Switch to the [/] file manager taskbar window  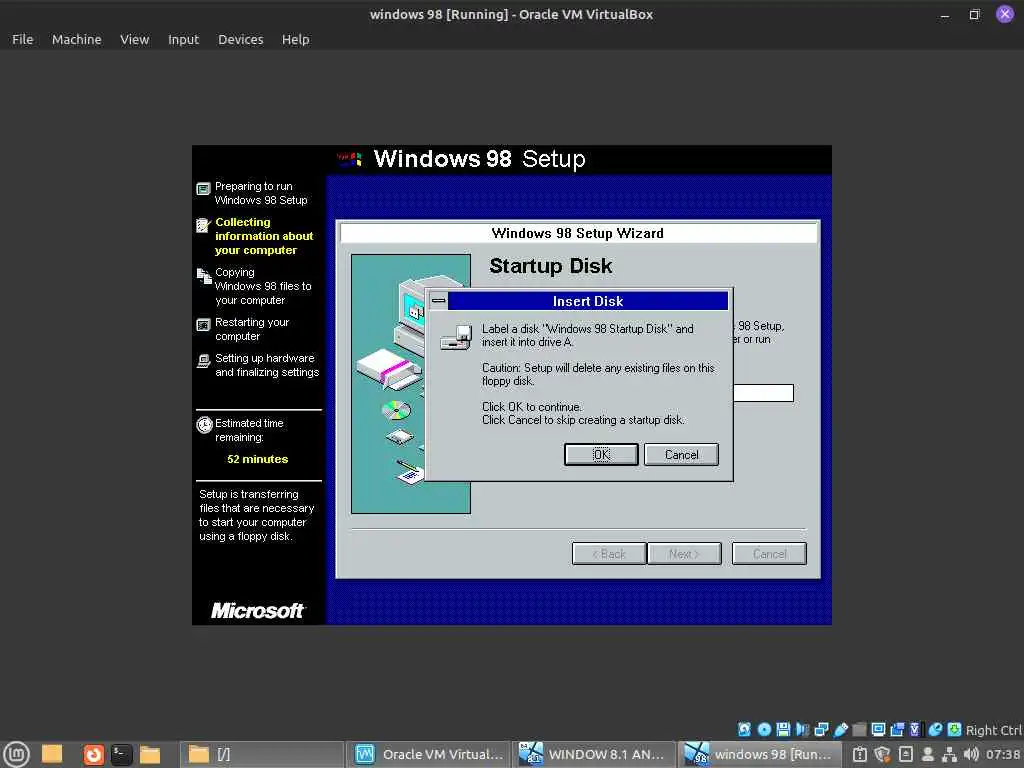tap(262, 754)
